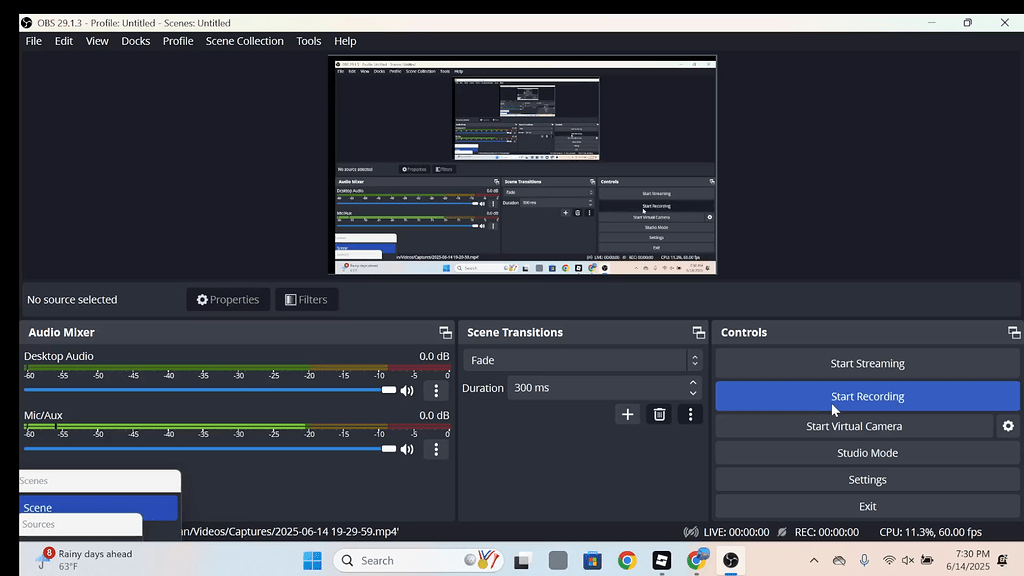The image size is (1024, 576).
Task: Remove transition with the trash icon
Action: 659,414
